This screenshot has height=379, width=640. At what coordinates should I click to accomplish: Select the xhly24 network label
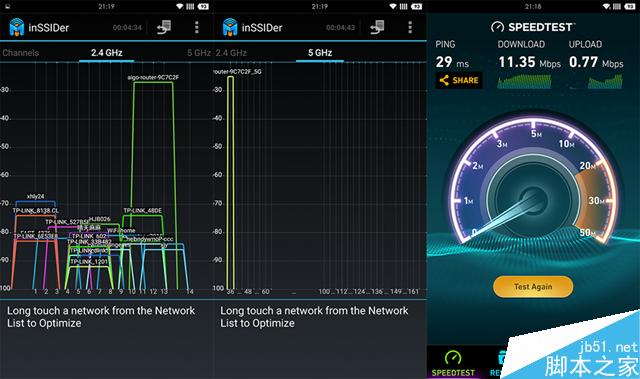pos(36,196)
